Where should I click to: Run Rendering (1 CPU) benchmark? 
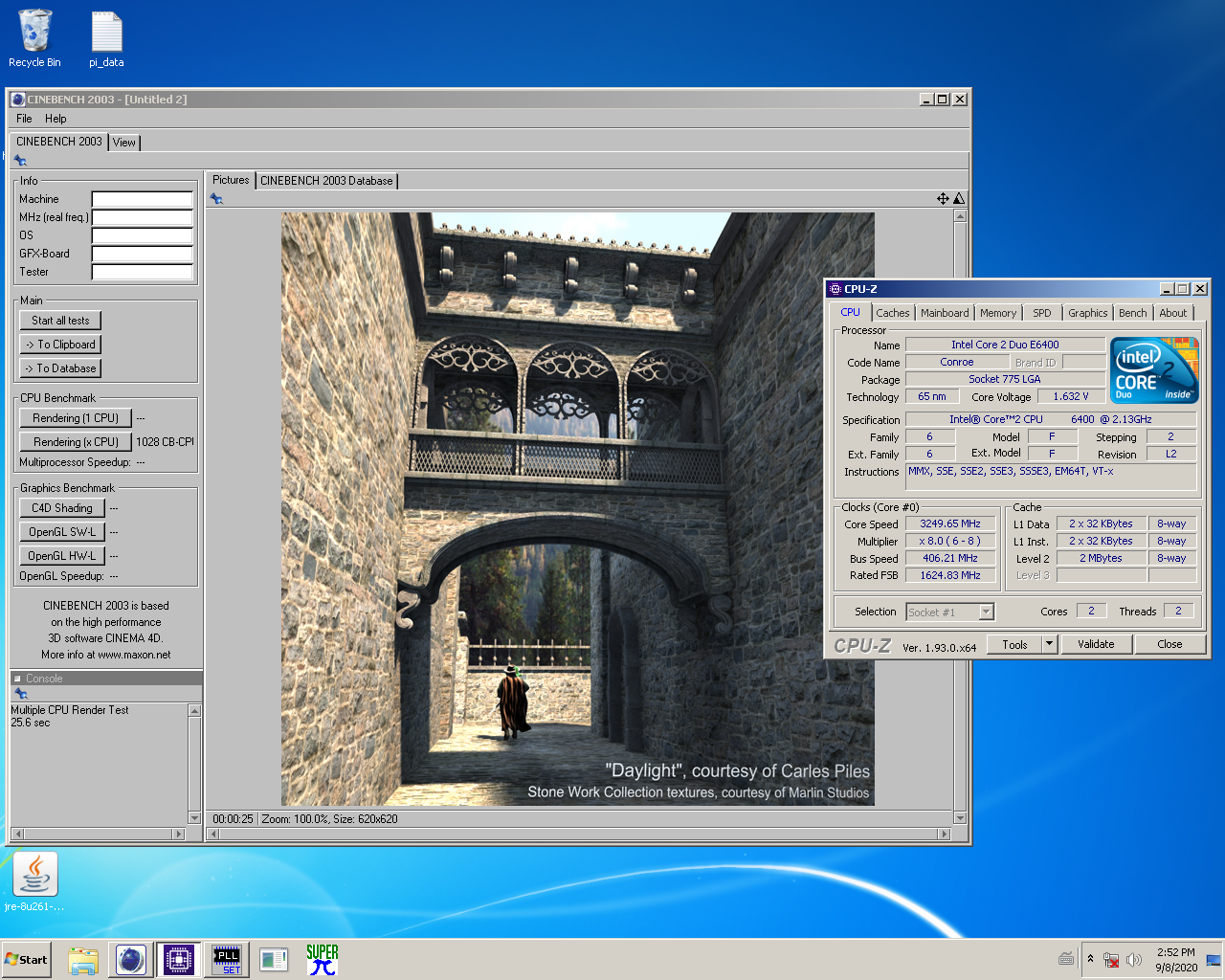76,418
